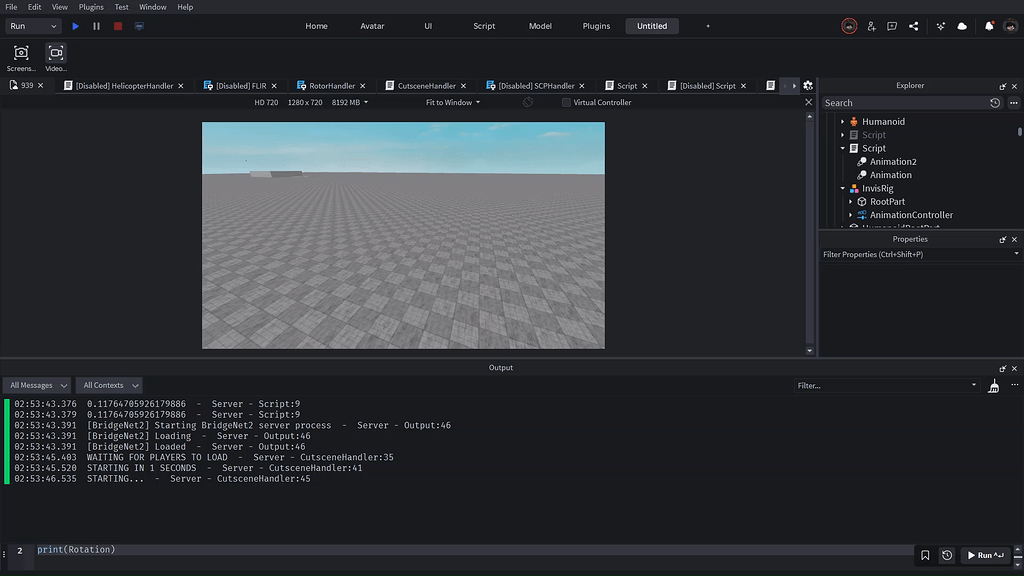Click the device rotate orientation icon

click(528, 103)
